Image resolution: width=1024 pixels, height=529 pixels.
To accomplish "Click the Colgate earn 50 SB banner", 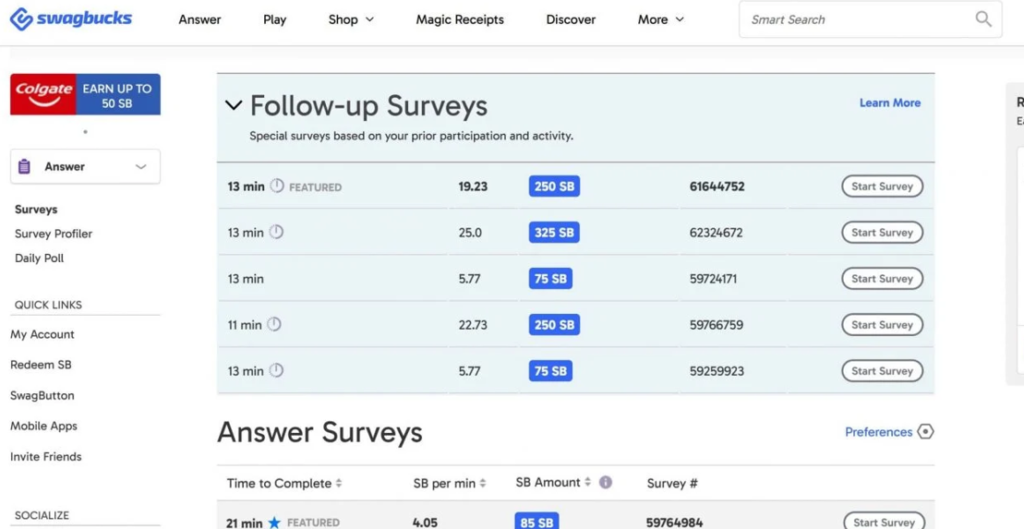I will pyautogui.click(x=85, y=95).
